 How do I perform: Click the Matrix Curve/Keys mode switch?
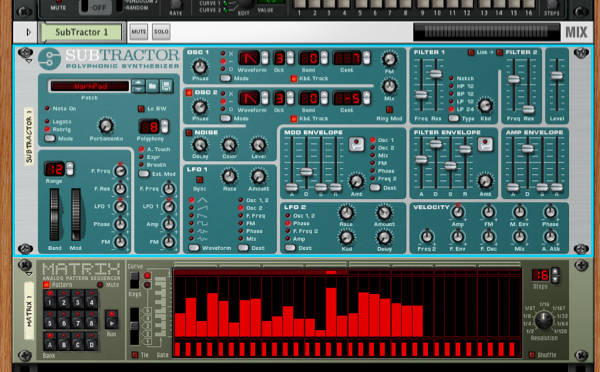click(134, 281)
